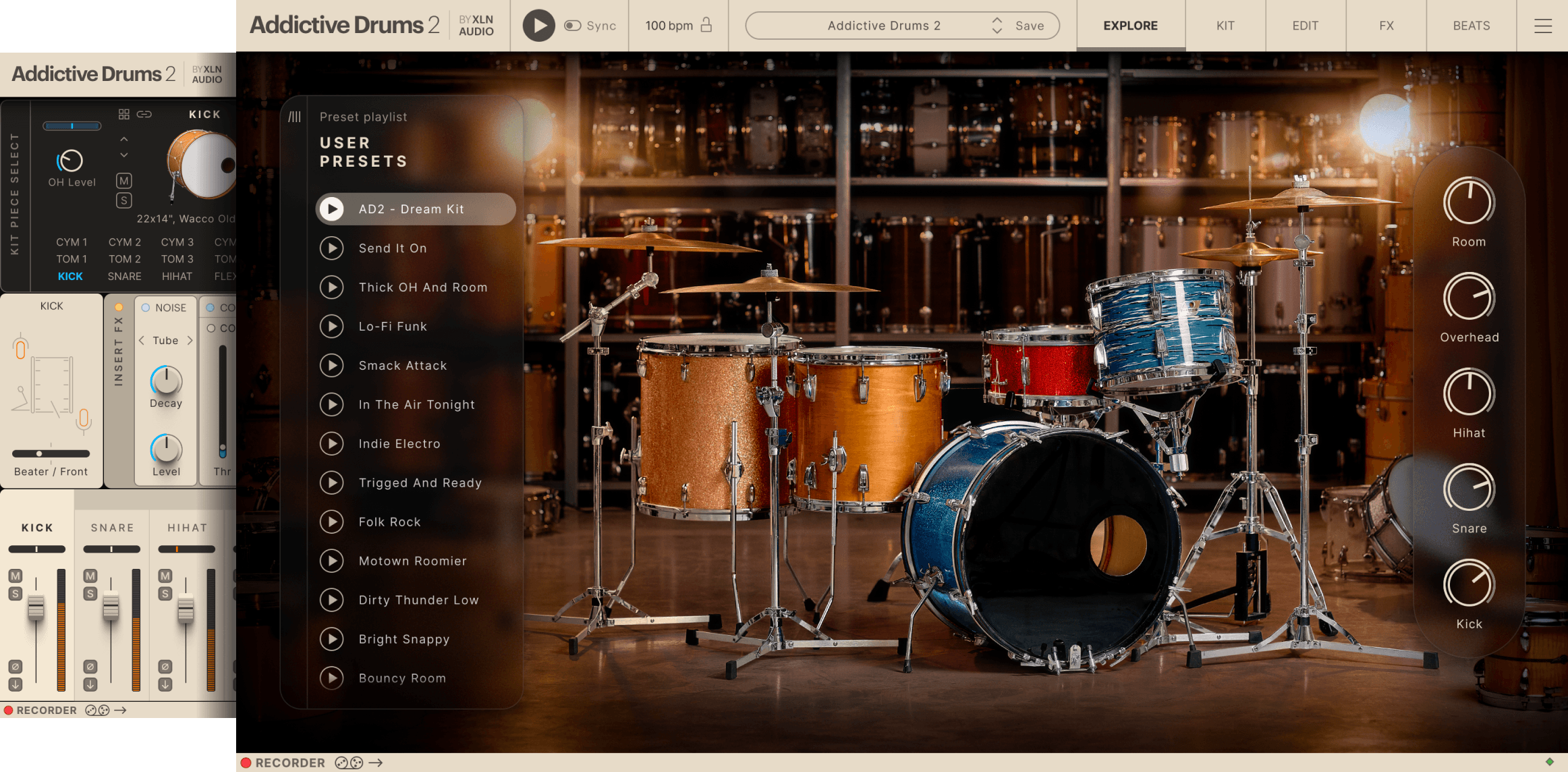Play the Thick OH And Room preset
This screenshot has width=1568, height=772.
pos(331,287)
